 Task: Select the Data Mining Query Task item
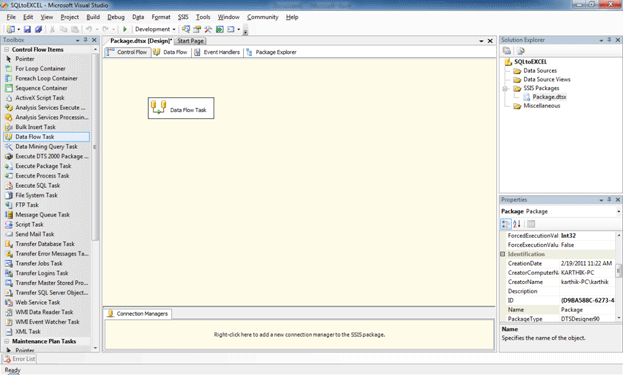46,147
